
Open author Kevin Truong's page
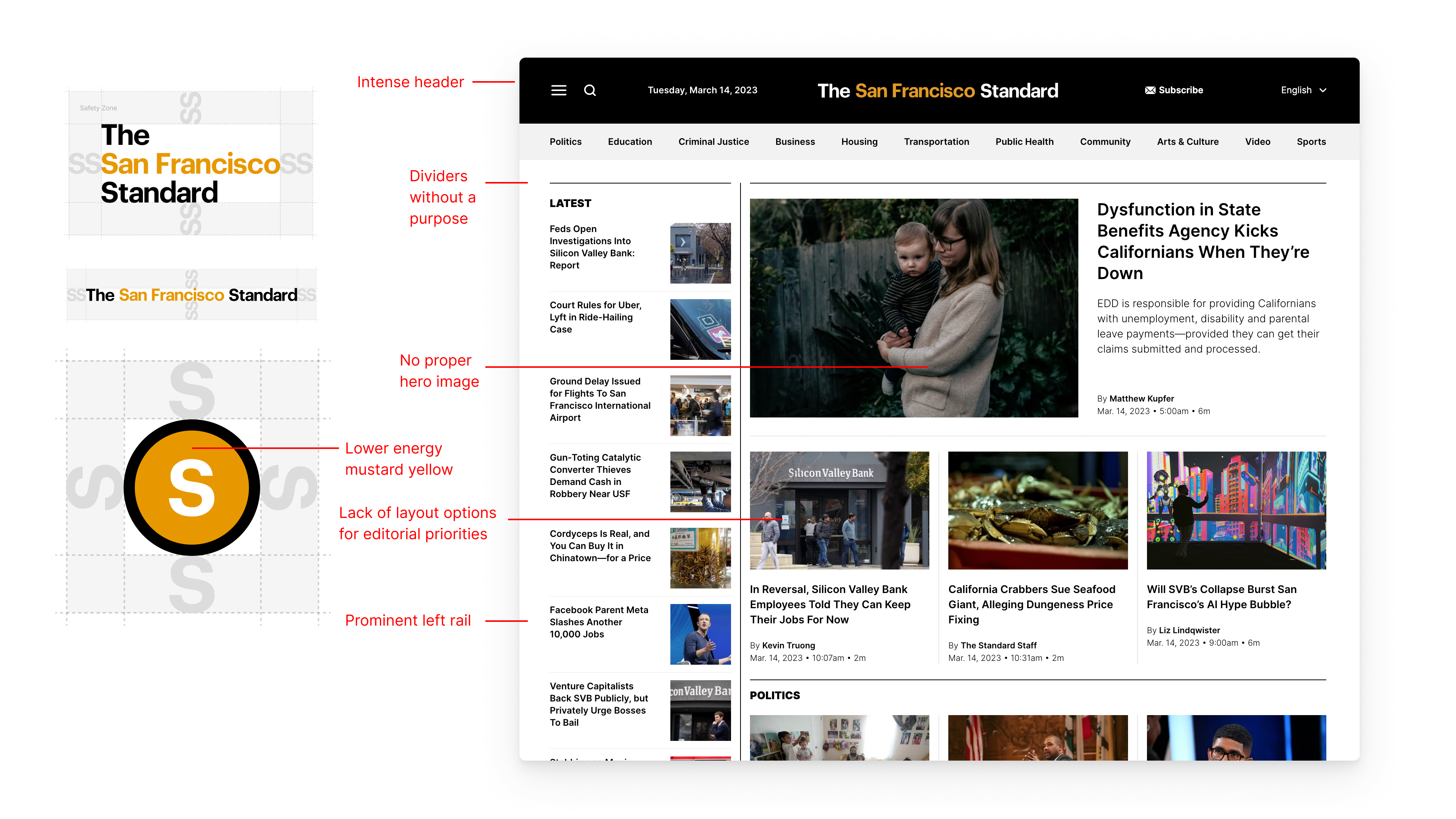point(788,645)
